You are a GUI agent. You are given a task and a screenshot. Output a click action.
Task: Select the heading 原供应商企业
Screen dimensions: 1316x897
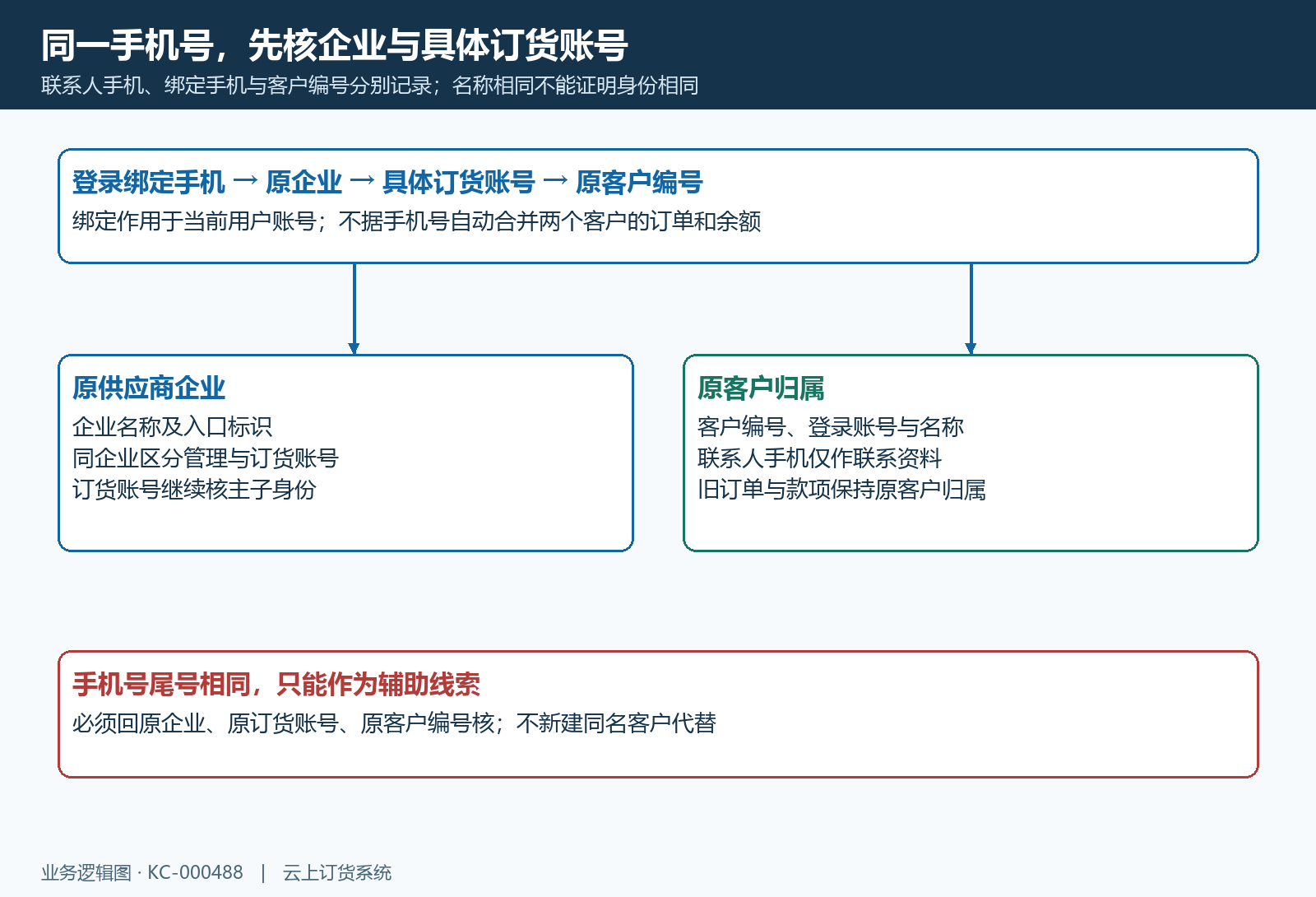tap(149, 388)
